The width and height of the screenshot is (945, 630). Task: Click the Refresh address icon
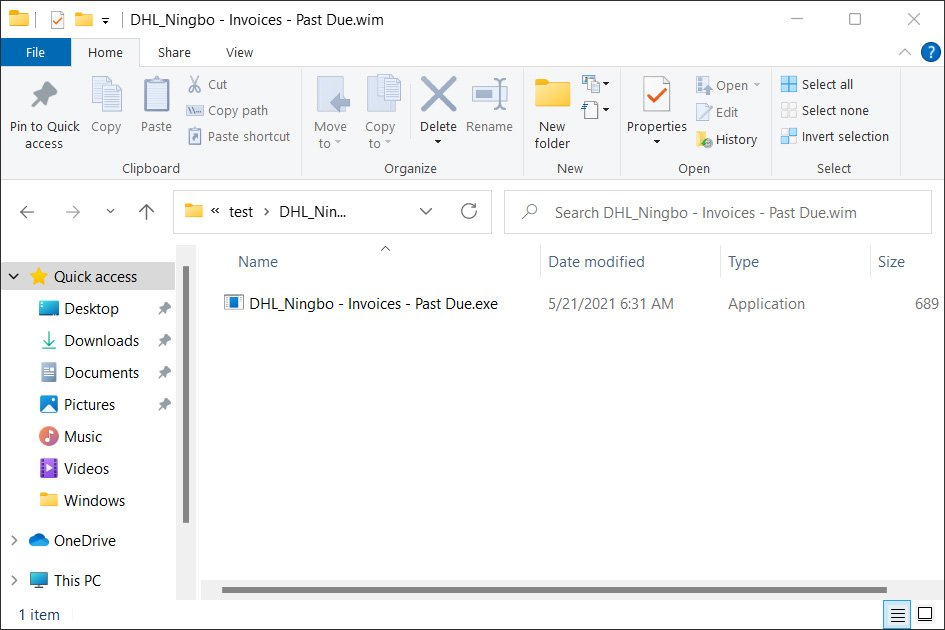[x=469, y=211]
